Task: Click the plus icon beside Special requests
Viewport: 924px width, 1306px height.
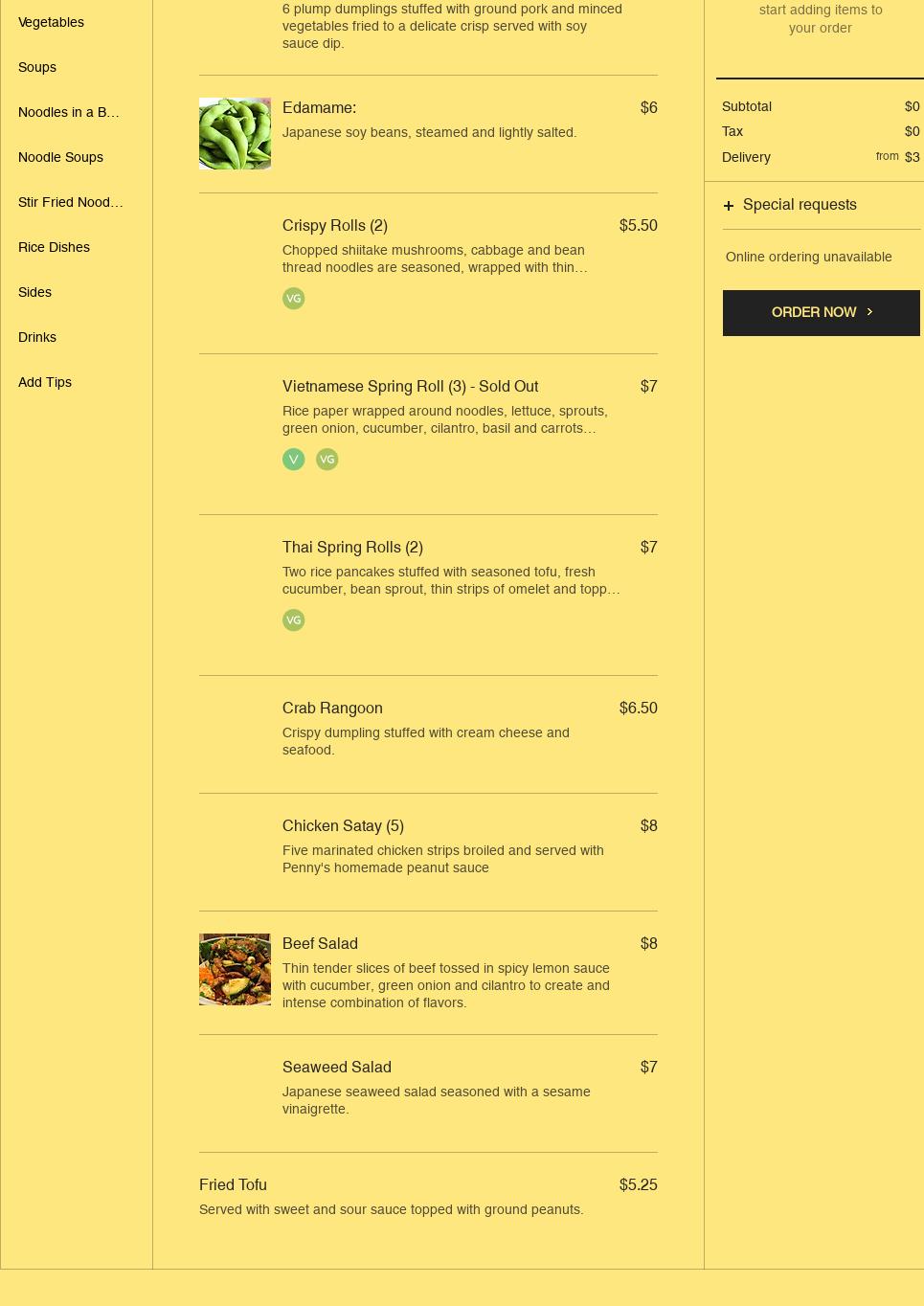Action: pos(729,206)
